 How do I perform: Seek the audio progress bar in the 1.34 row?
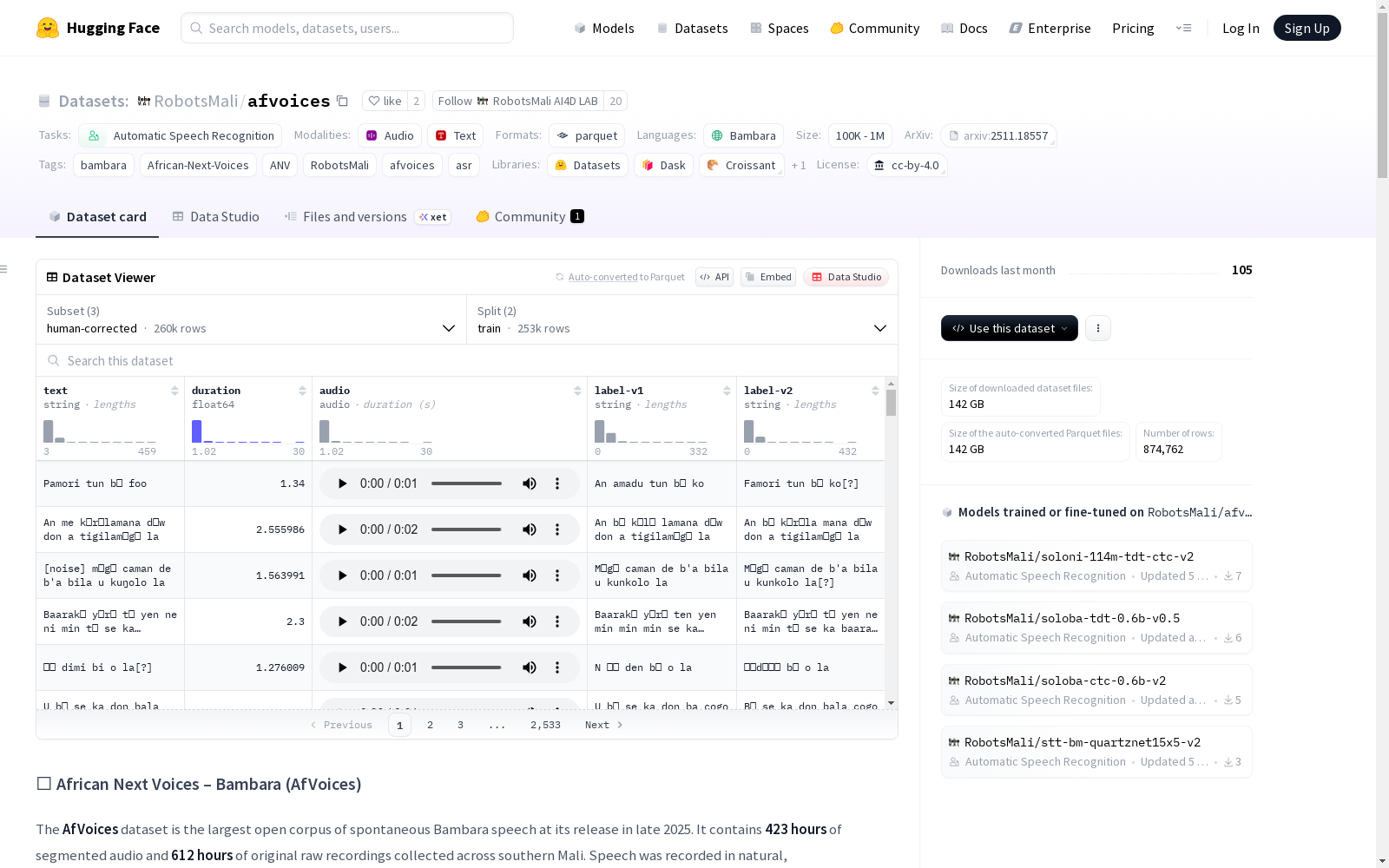(466, 483)
